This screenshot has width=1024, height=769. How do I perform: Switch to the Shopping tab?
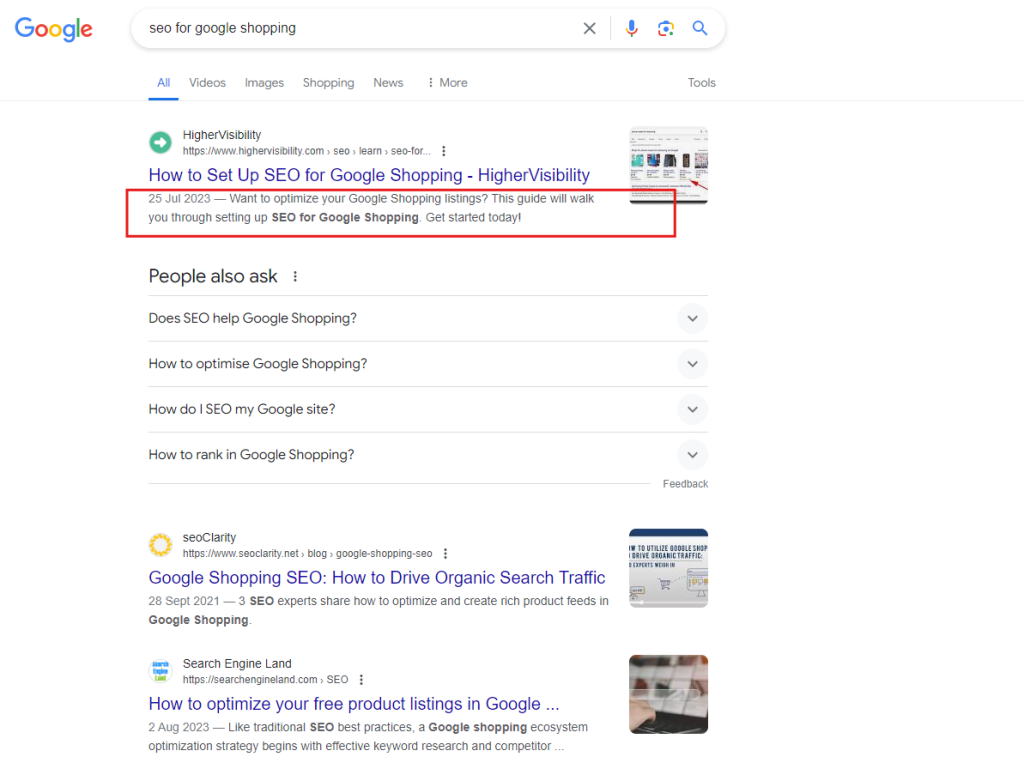click(328, 83)
